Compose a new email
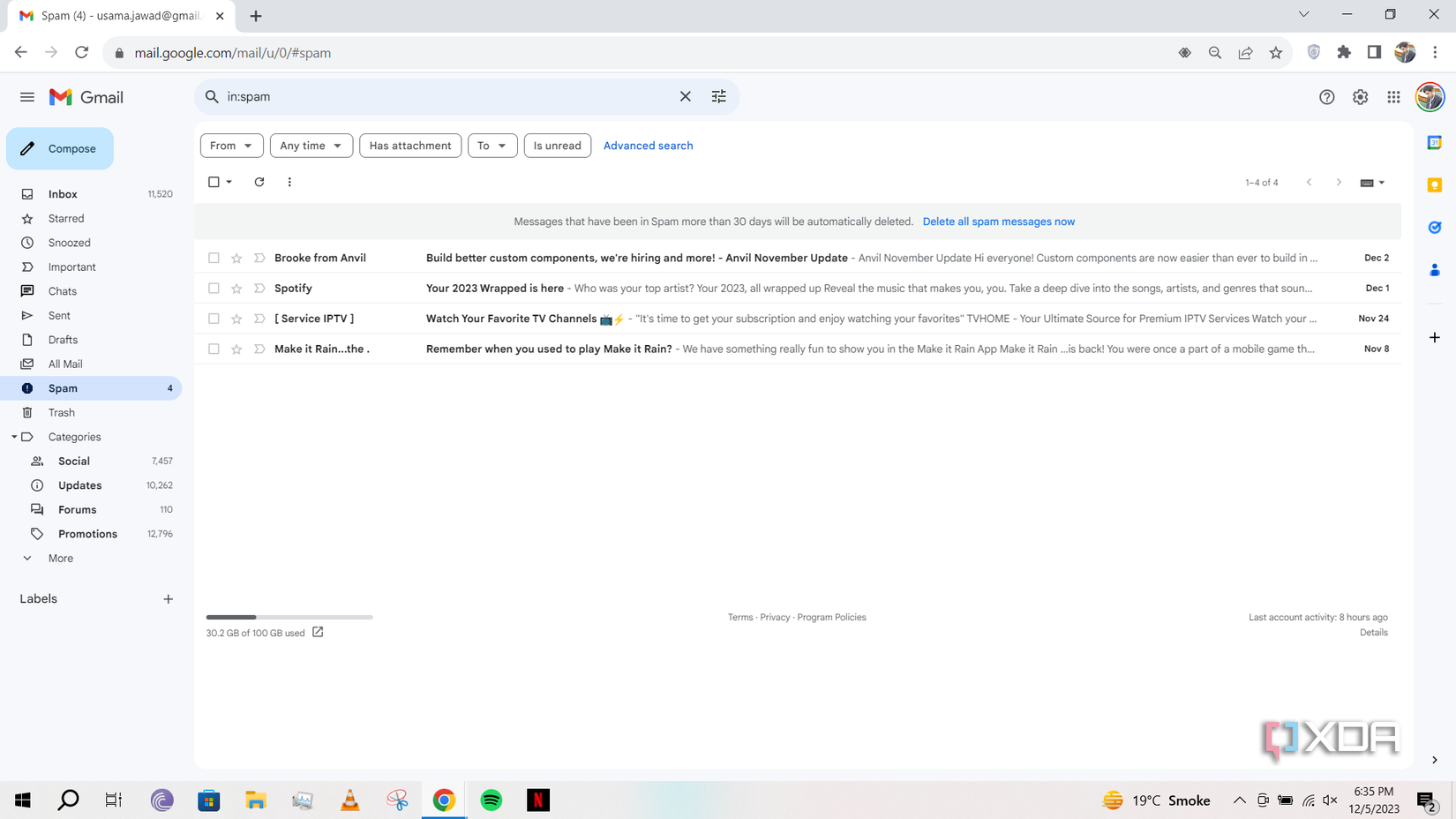1456x819 pixels. click(x=60, y=148)
